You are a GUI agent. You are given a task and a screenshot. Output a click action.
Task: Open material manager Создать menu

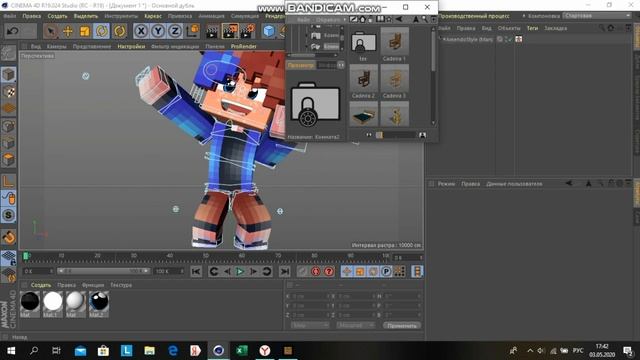41,285
